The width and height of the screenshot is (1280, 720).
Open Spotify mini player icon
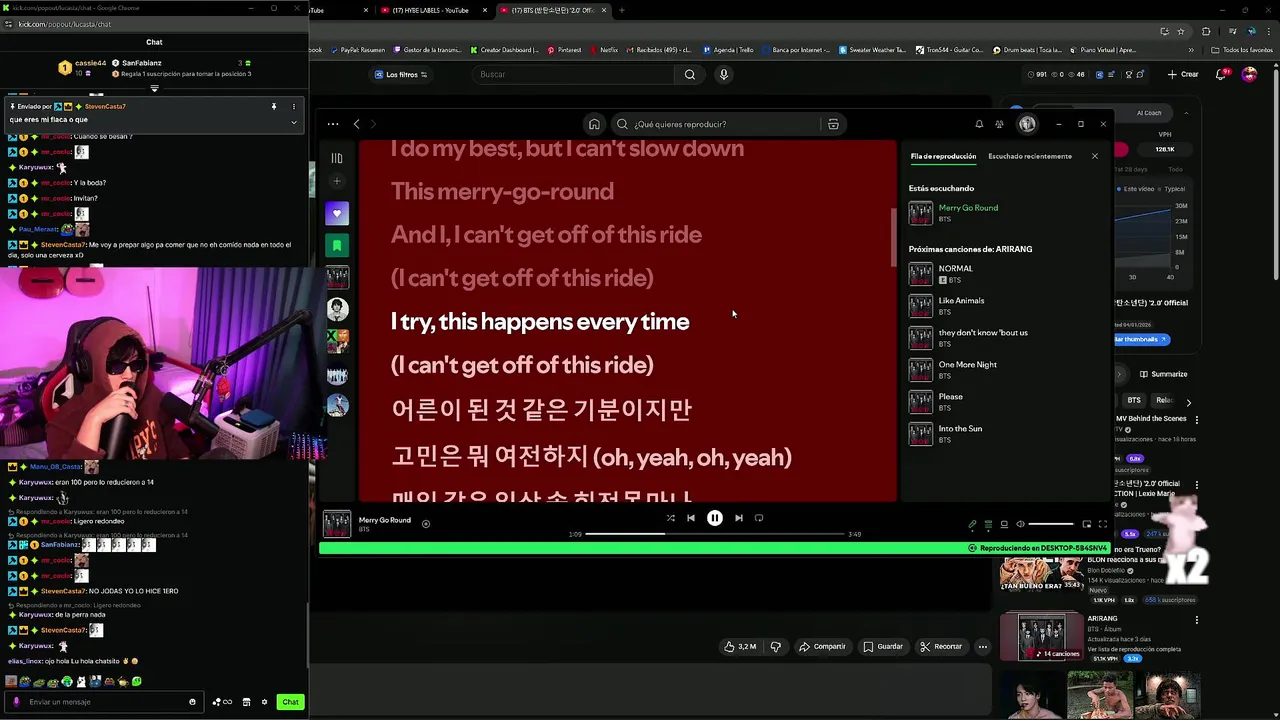click(x=1087, y=524)
